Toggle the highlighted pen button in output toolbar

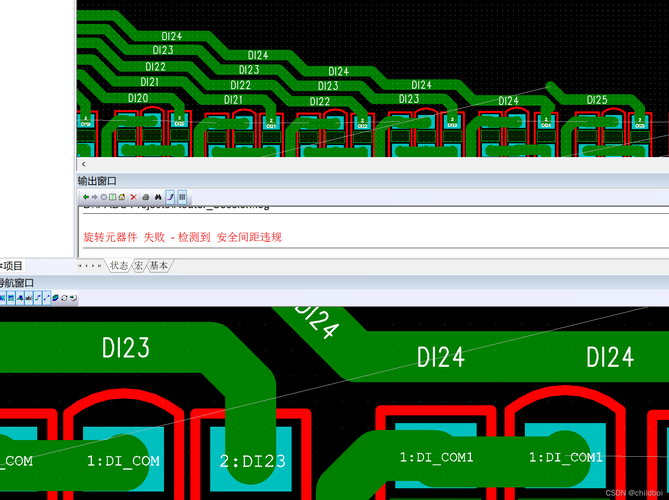[170, 197]
